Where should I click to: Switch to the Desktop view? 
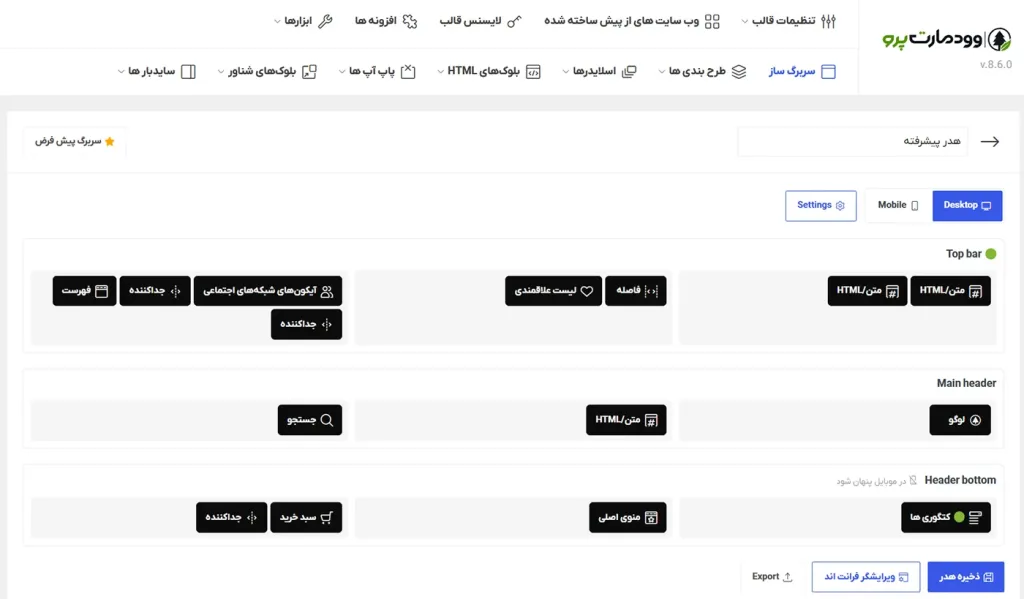click(x=967, y=206)
